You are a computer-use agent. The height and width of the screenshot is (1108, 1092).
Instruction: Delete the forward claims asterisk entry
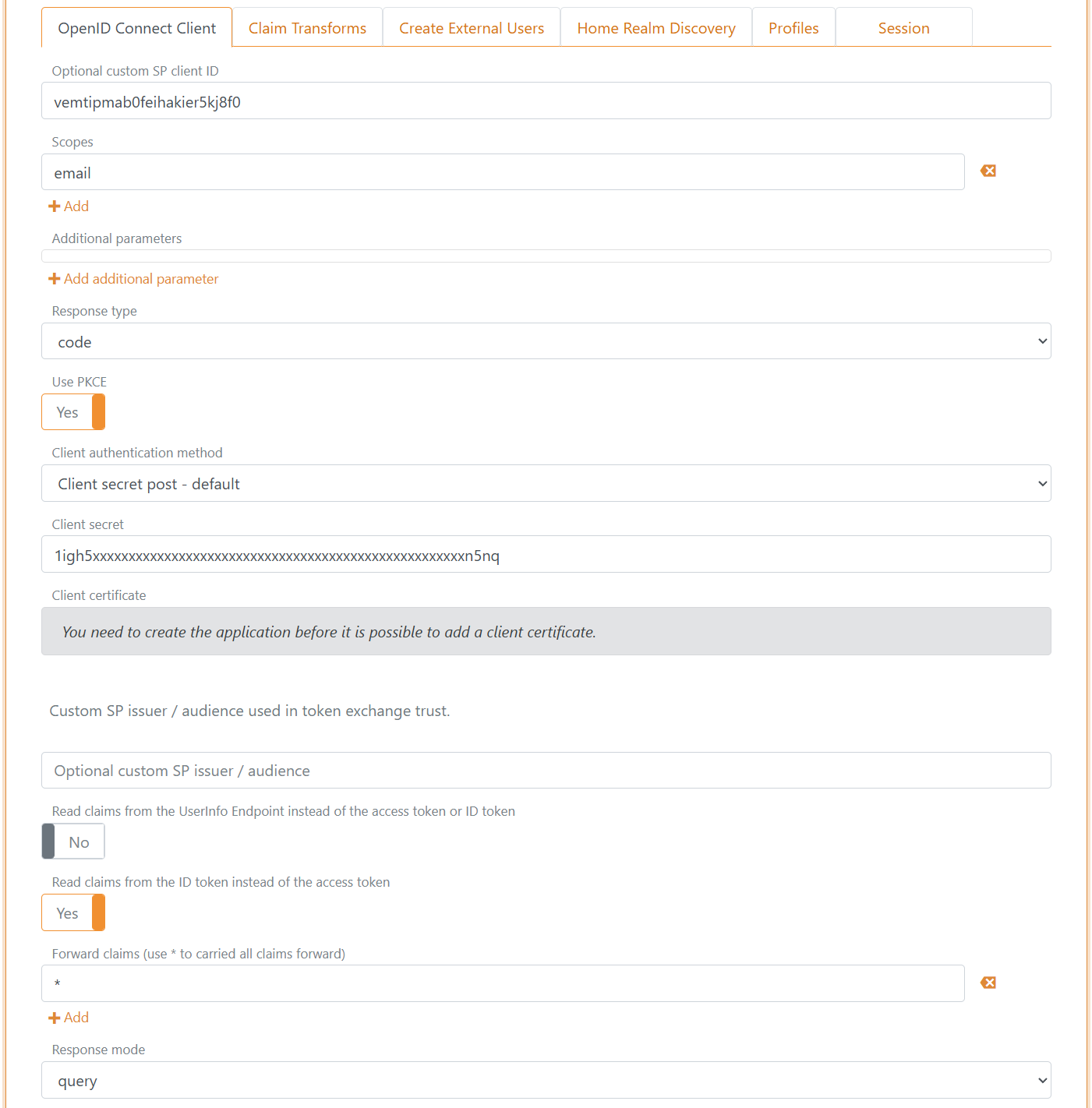coord(988,983)
